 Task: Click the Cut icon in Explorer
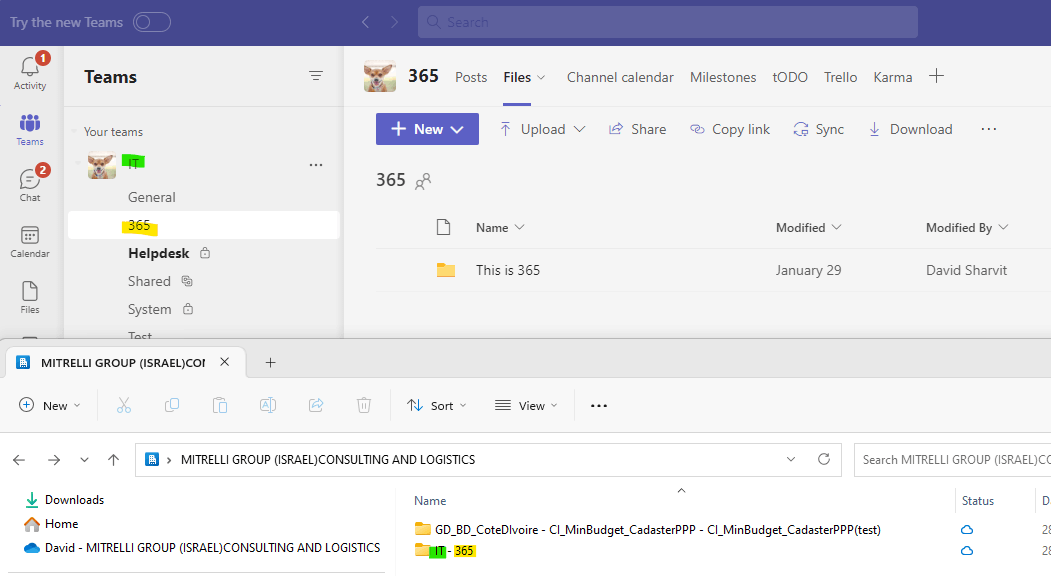point(124,405)
